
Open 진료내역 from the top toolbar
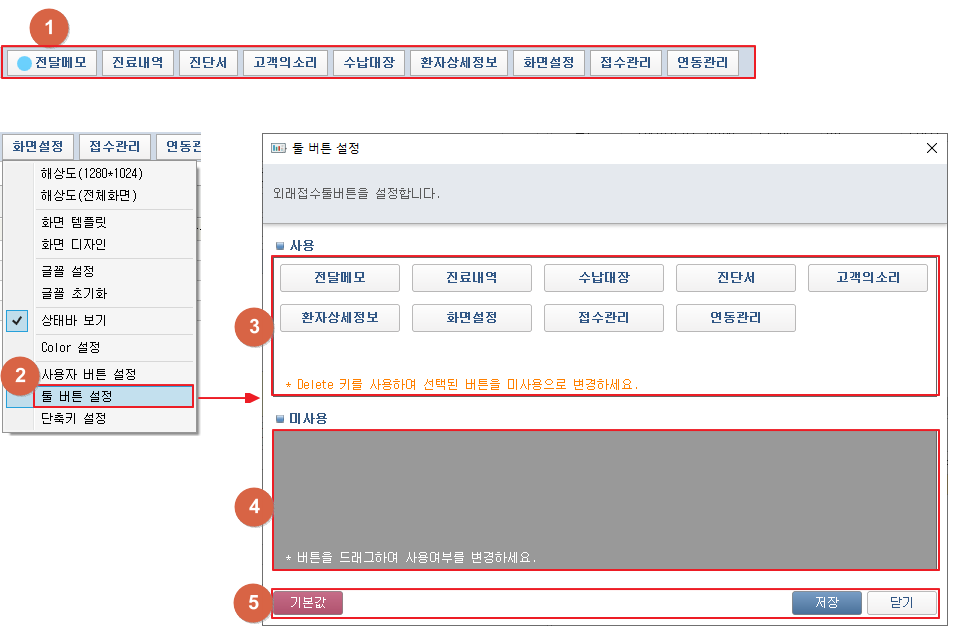point(138,63)
